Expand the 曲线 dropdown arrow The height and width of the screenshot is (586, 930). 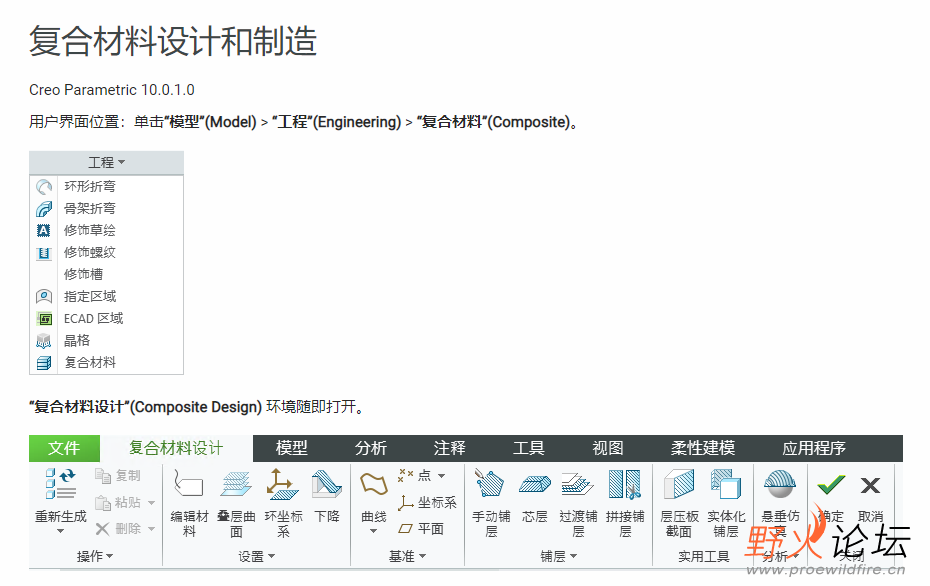[x=374, y=531]
